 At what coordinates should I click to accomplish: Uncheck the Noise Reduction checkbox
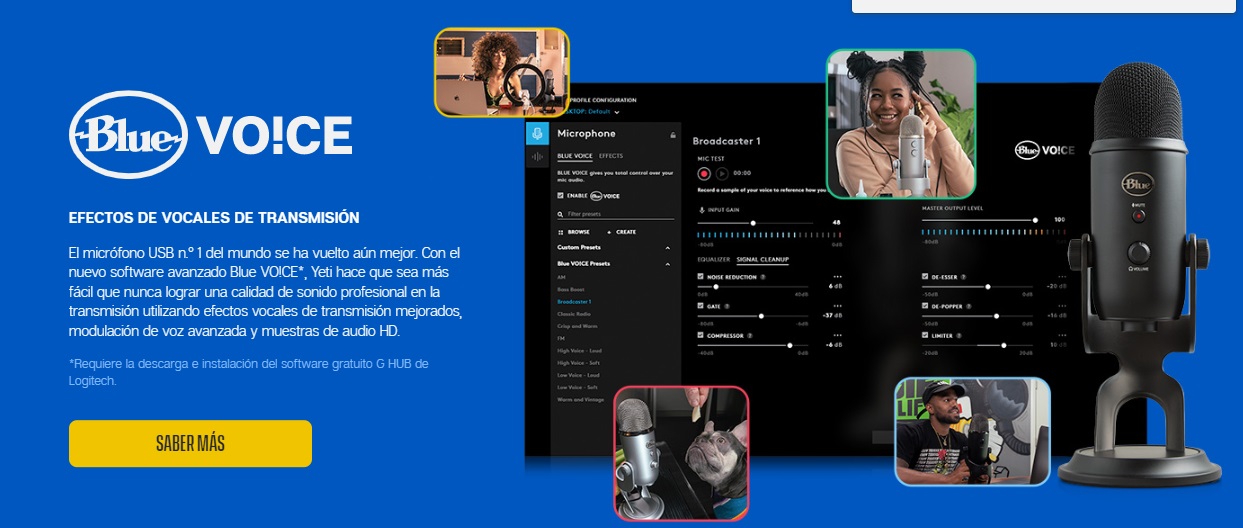tap(701, 277)
